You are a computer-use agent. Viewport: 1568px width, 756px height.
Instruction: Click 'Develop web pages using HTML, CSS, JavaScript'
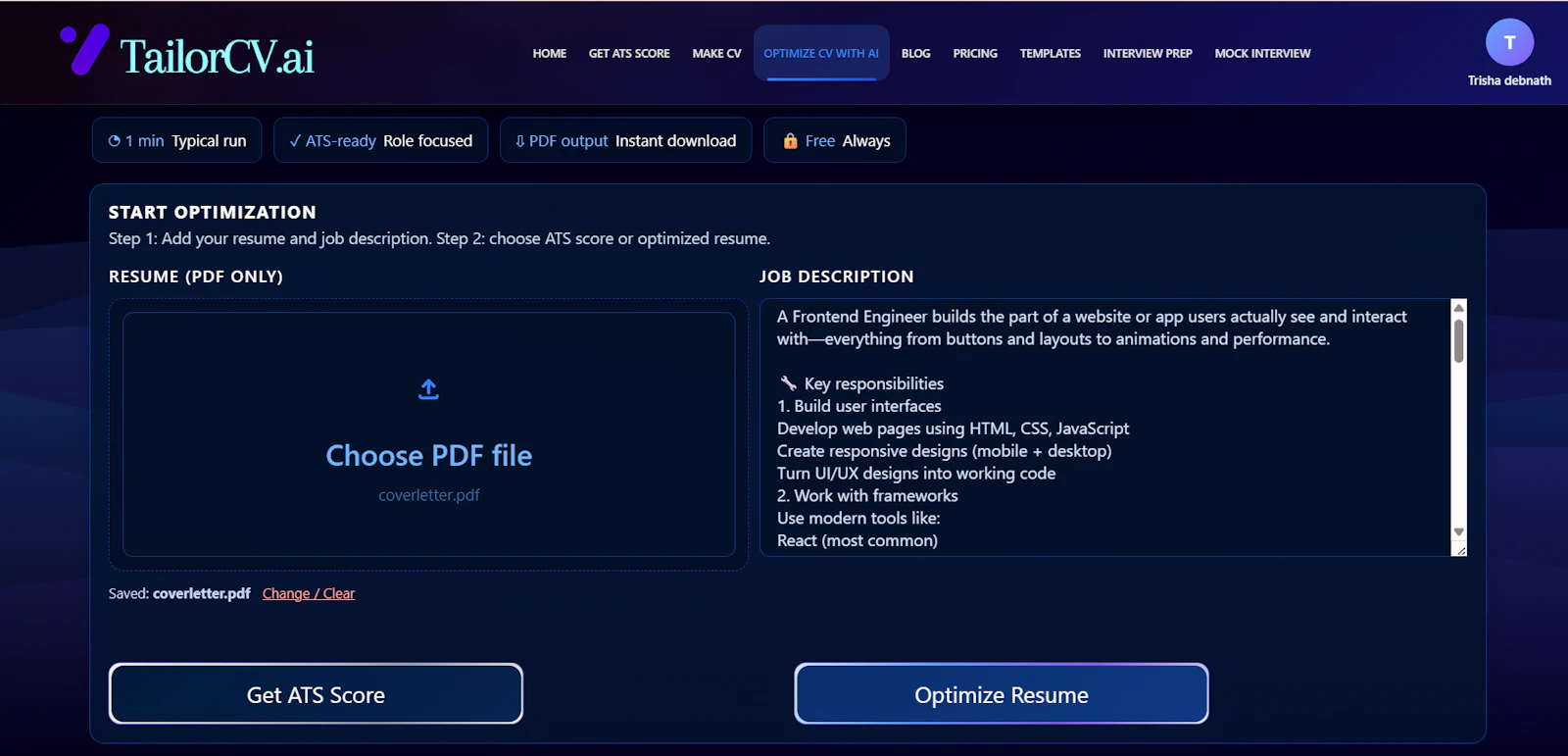click(954, 428)
